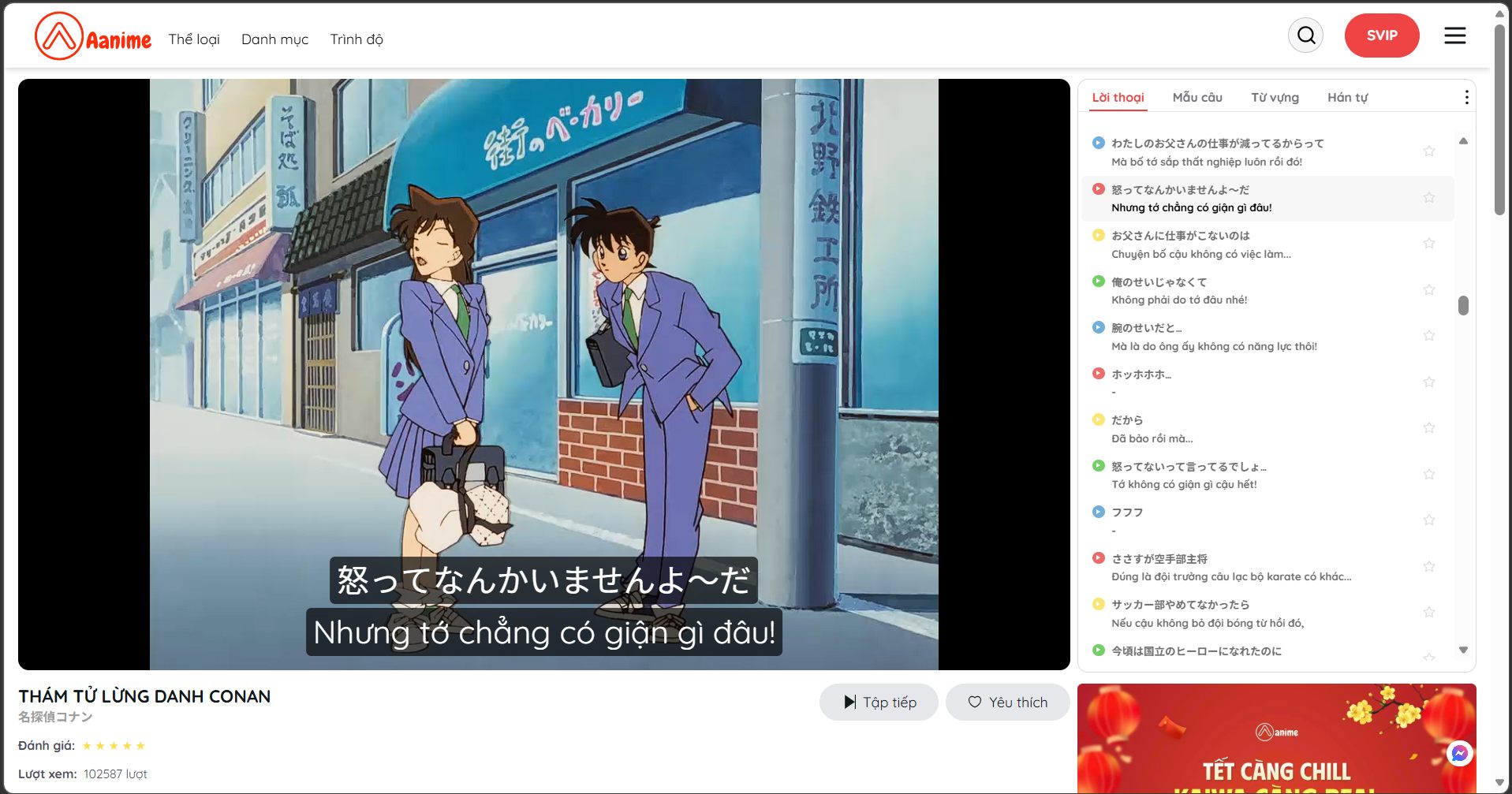Play the line 'さすが空手部主将'

click(1098, 558)
